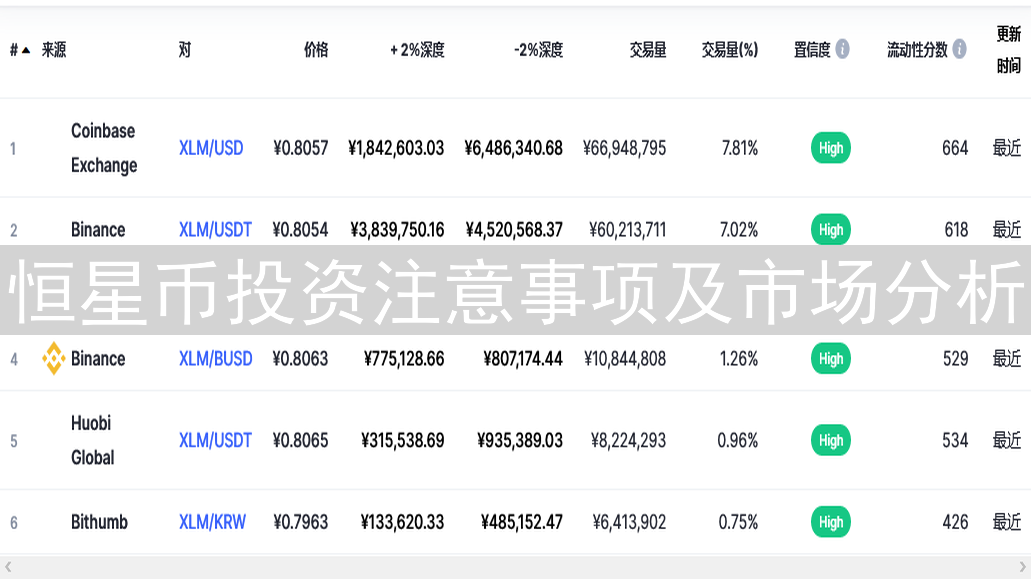Image resolution: width=1031 pixels, height=579 pixels.
Task: Select volume percentage 7.02%
Action: pos(739,230)
